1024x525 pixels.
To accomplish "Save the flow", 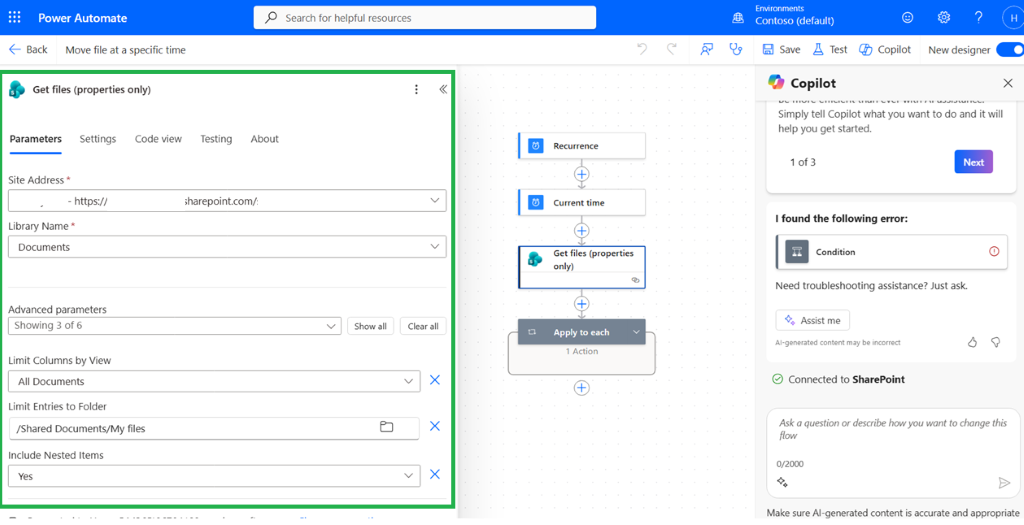I will click(x=781, y=50).
